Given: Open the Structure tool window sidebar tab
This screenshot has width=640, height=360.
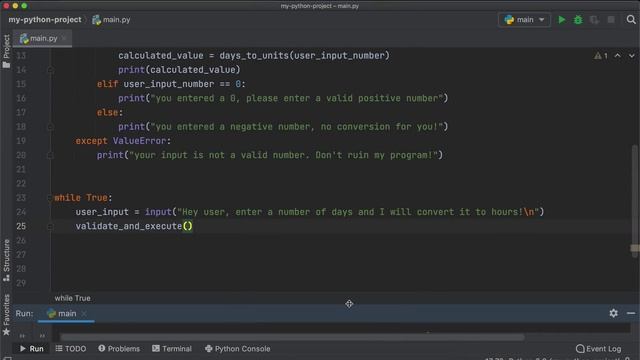Looking at the screenshot, I should (6, 260).
